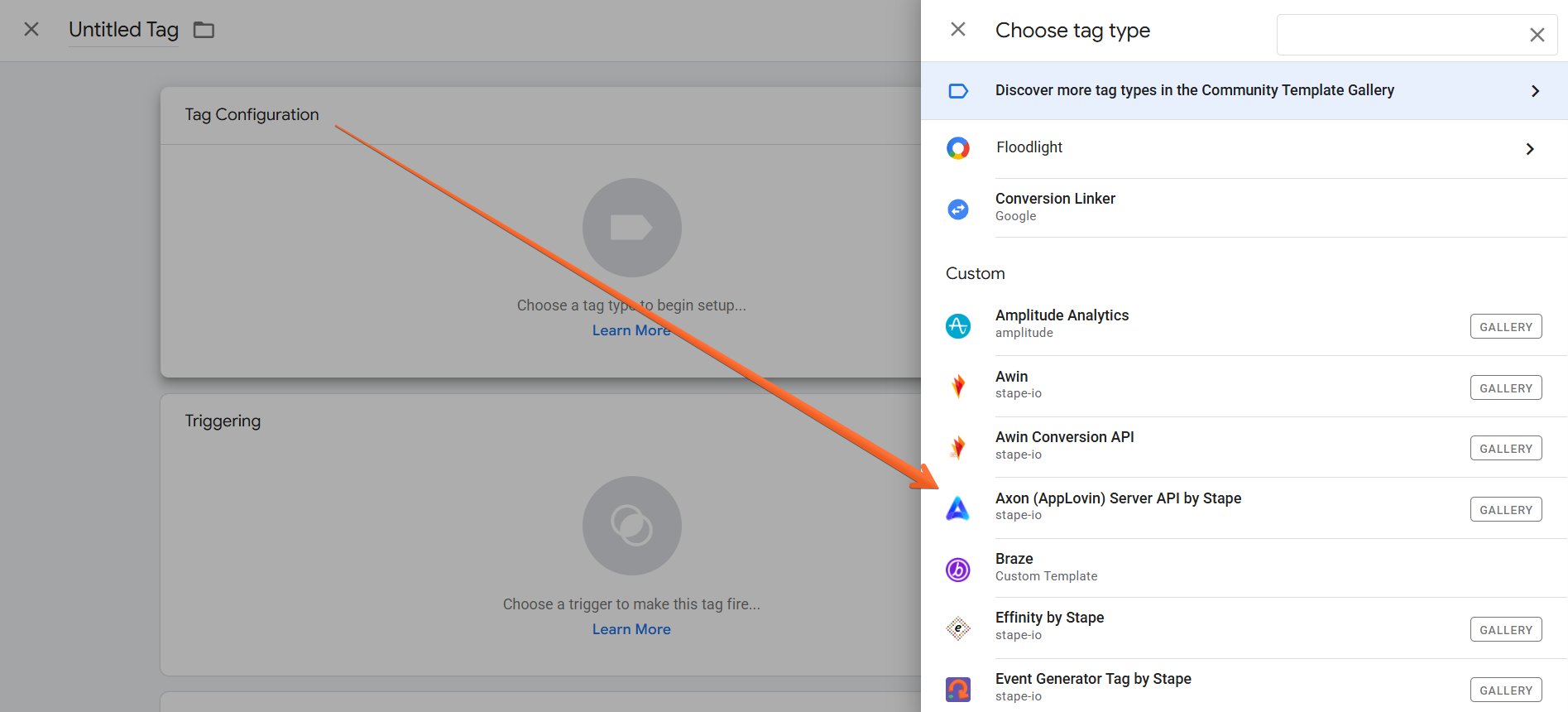The height and width of the screenshot is (712, 1568).
Task: Select the Amplitude Analytics template
Action: coord(1244,325)
